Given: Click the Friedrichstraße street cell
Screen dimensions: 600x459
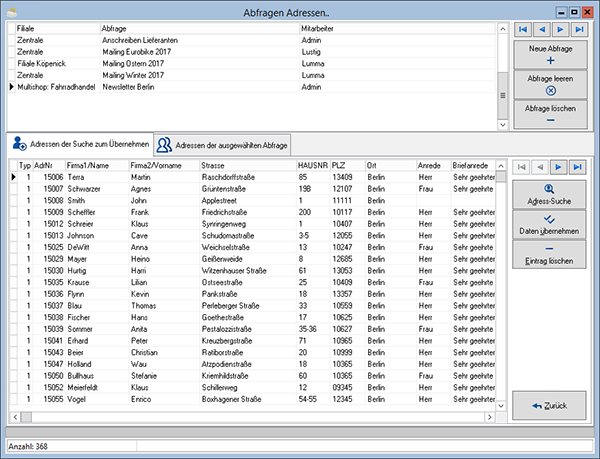Looking at the screenshot, I should tap(248, 212).
